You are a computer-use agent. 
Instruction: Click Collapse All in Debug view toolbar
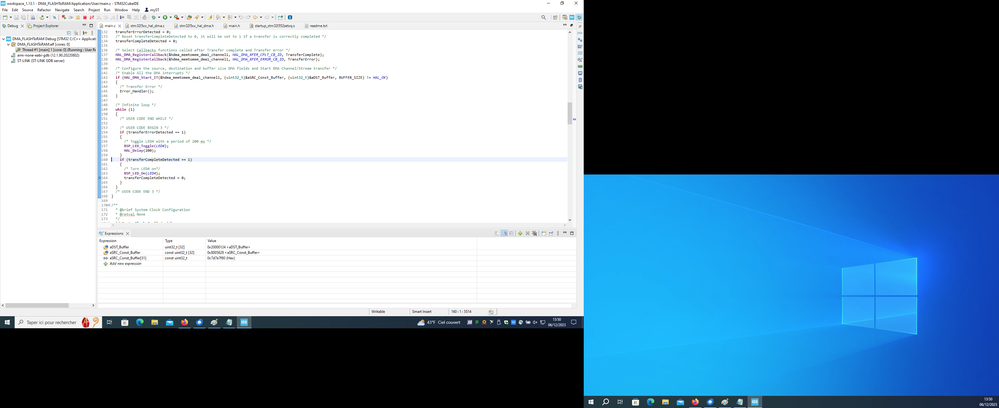(x=69, y=33)
